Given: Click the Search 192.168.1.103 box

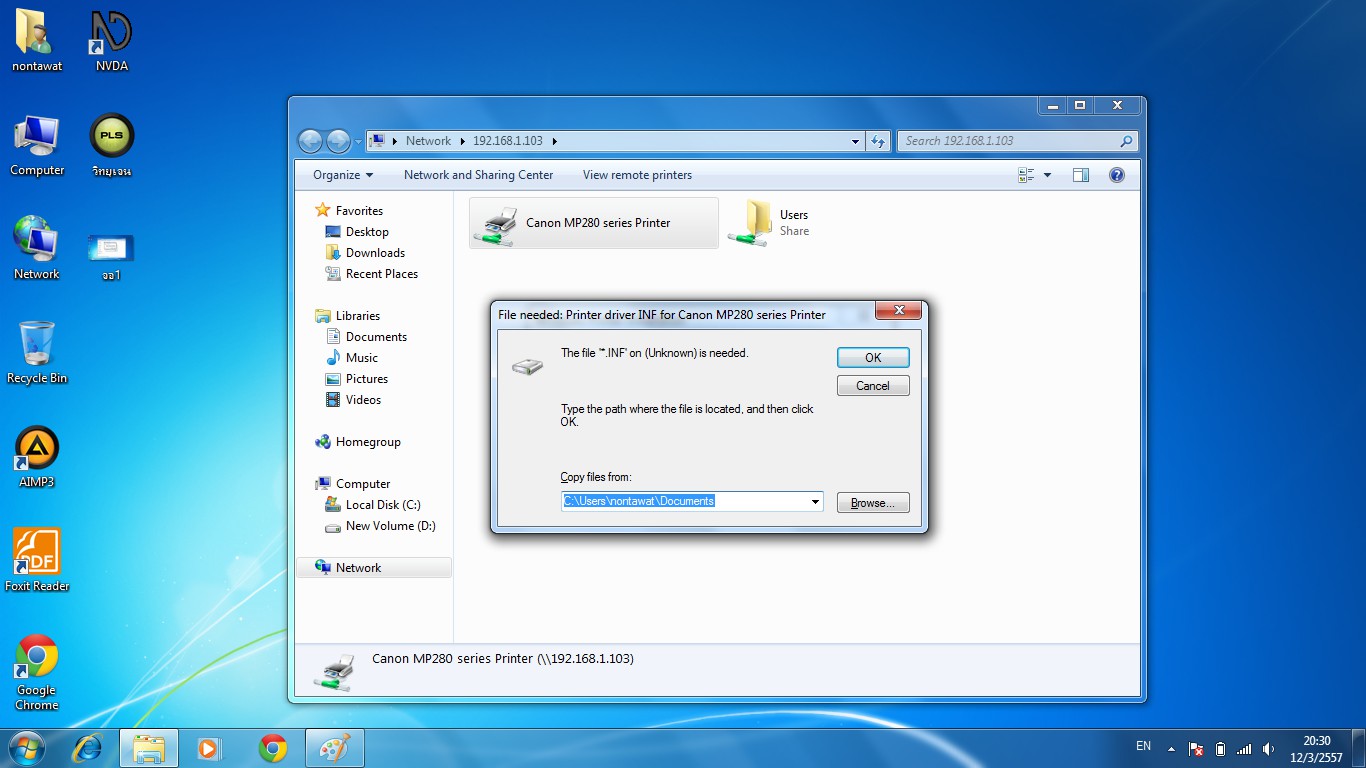Looking at the screenshot, I should tap(1017, 141).
